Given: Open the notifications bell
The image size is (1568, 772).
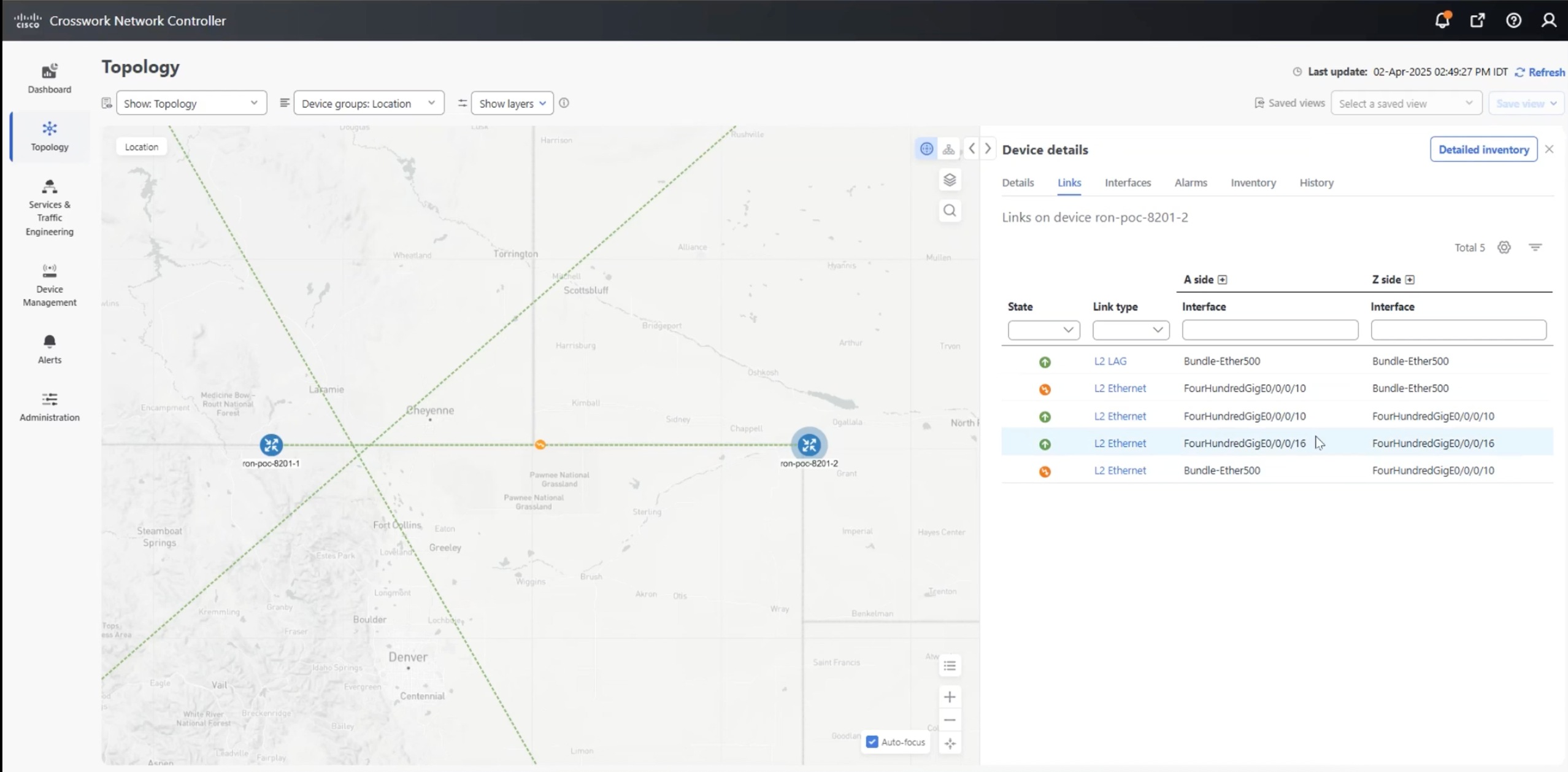Looking at the screenshot, I should coord(1442,20).
